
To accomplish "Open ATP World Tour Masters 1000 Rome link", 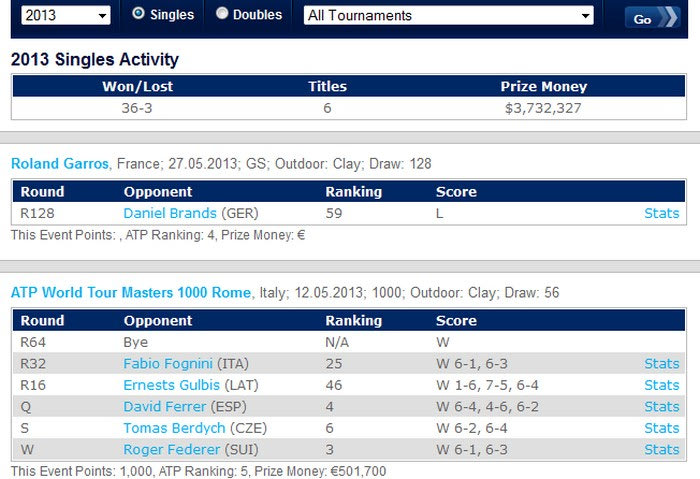I will click(x=131, y=293).
